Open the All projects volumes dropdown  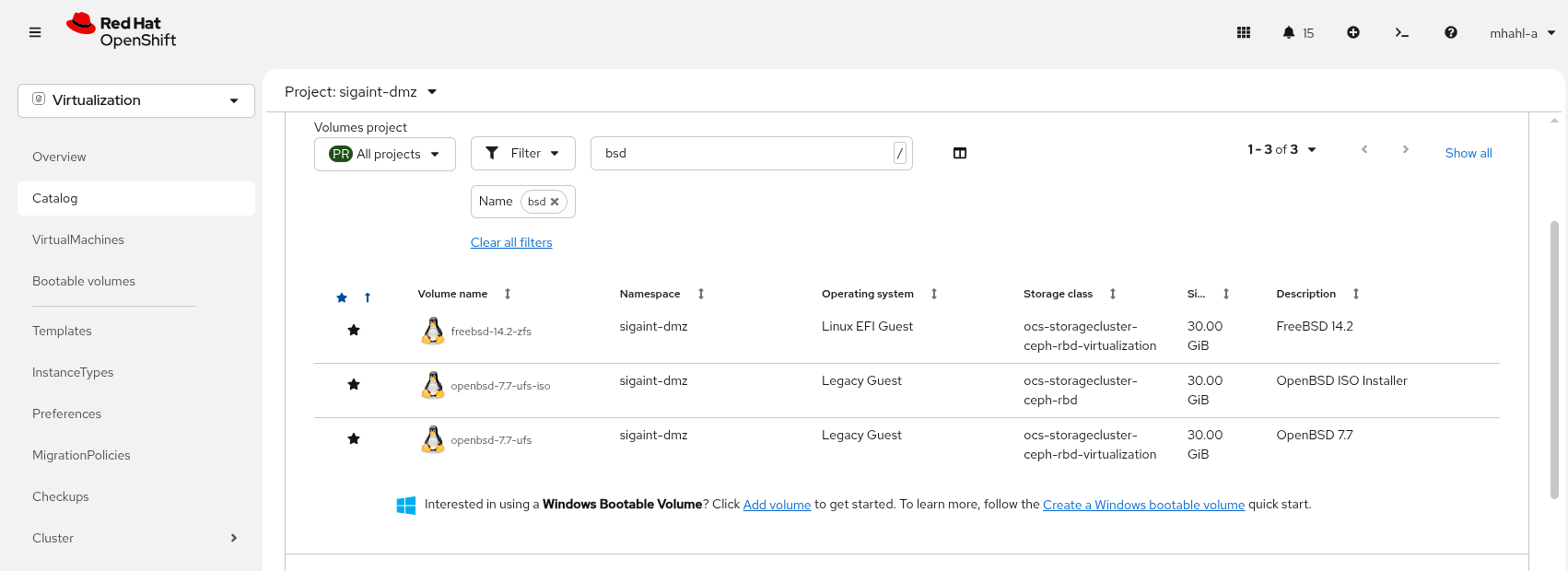coord(384,154)
